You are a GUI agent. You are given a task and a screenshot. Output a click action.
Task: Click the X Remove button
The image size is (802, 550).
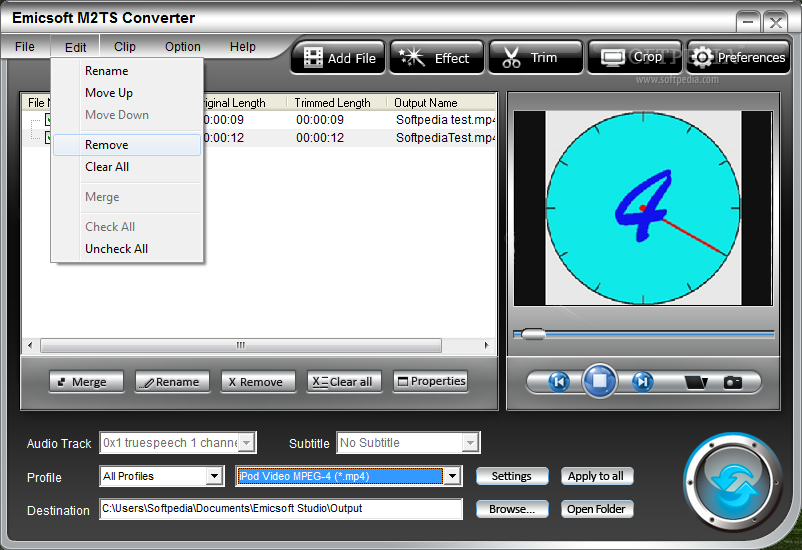coord(258,382)
